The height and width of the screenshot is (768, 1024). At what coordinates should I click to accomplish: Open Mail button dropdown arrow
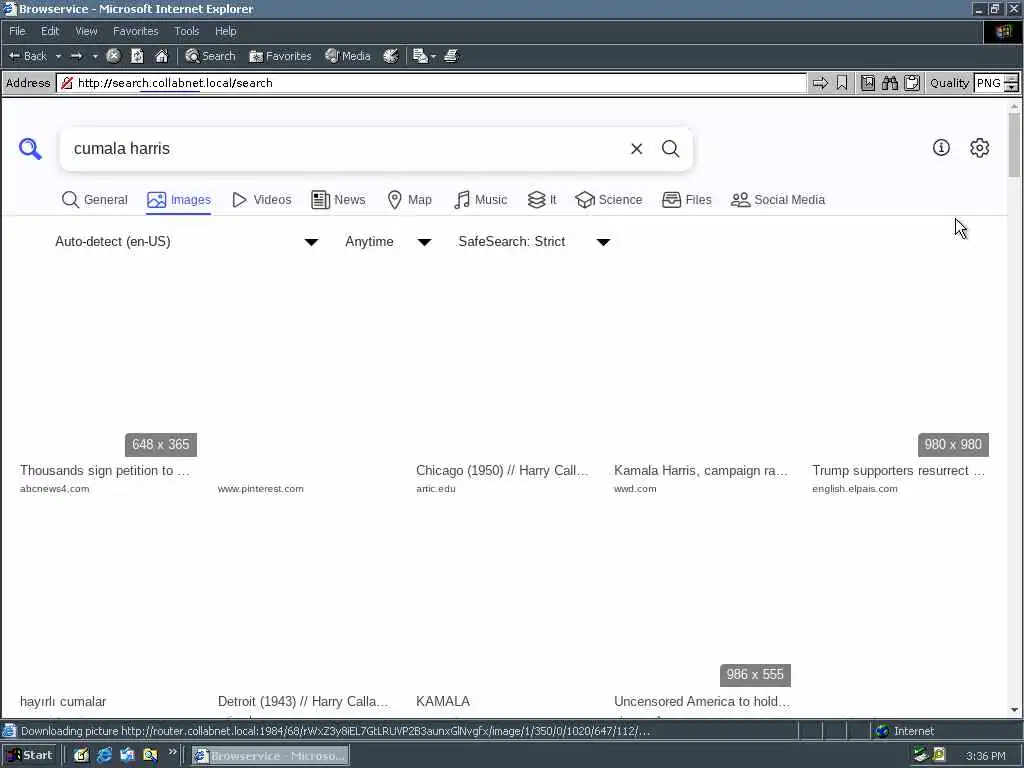pyautogui.click(x=433, y=57)
